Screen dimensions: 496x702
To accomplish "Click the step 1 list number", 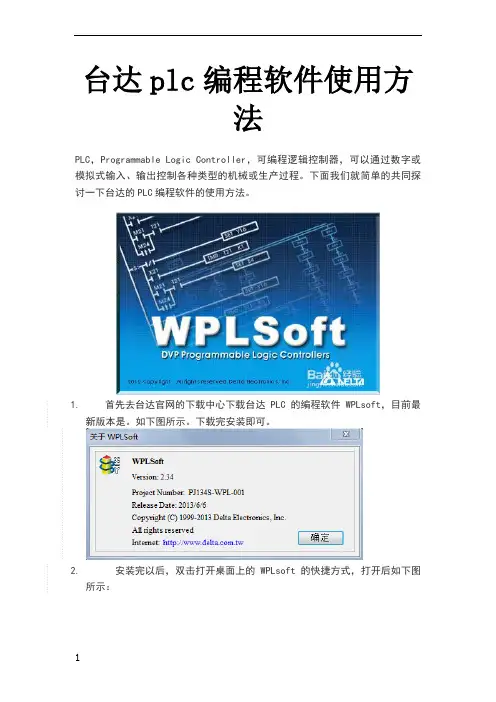I will 74,405.
